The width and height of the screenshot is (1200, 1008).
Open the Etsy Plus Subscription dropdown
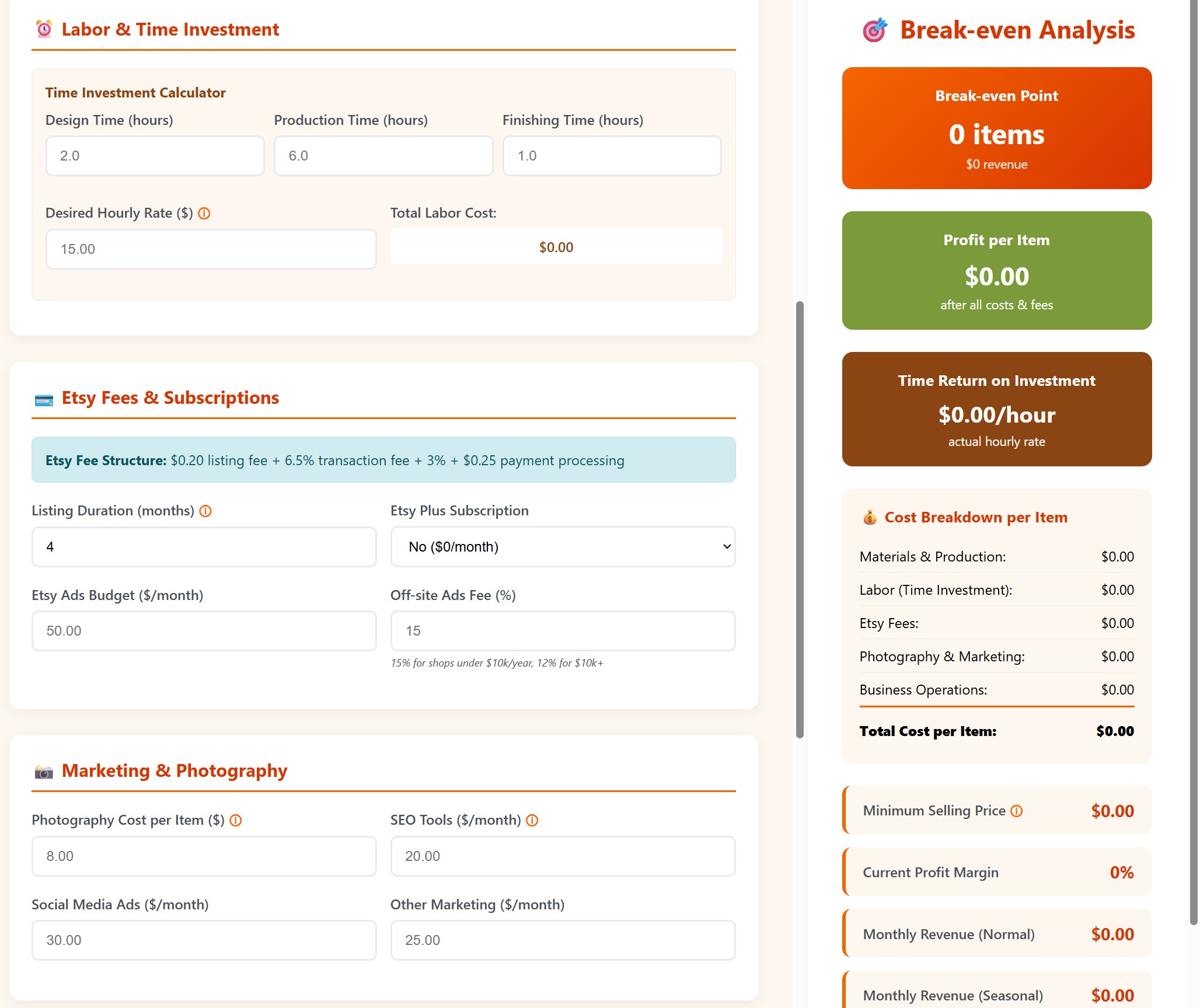pyautogui.click(x=563, y=547)
